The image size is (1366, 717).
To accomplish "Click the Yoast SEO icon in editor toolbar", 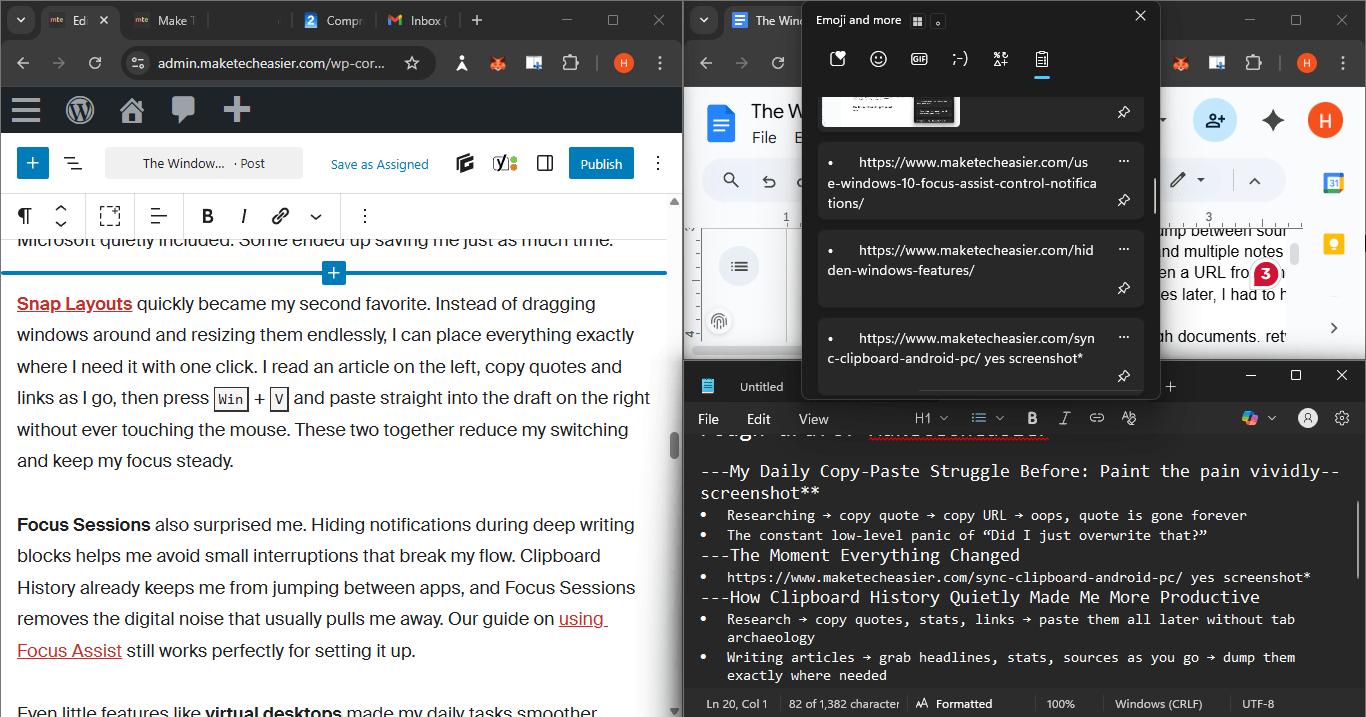I will pyautogui.click(x=505, y=163).
